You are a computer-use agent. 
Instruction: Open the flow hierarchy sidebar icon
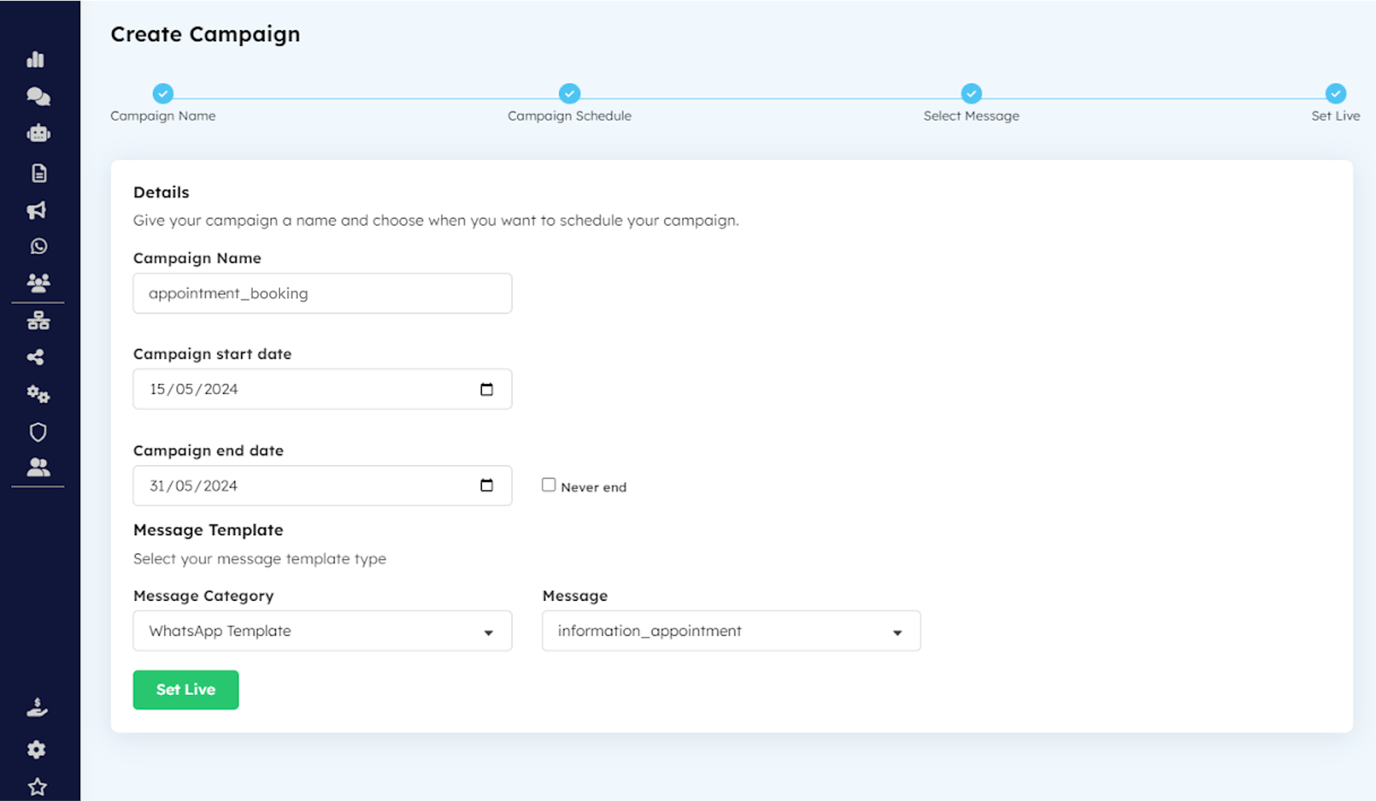37,319
